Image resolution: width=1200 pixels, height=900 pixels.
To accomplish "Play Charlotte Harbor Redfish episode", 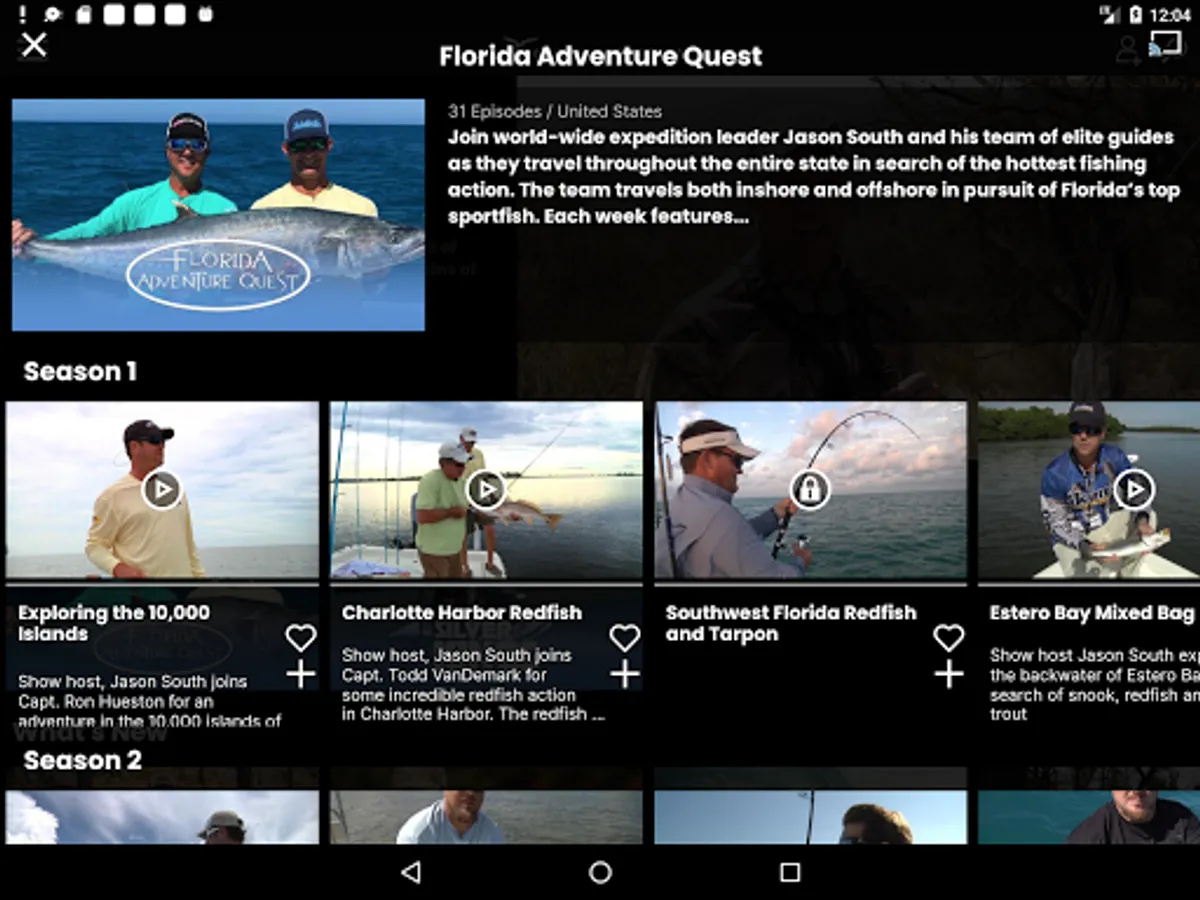I will [486, 490].
